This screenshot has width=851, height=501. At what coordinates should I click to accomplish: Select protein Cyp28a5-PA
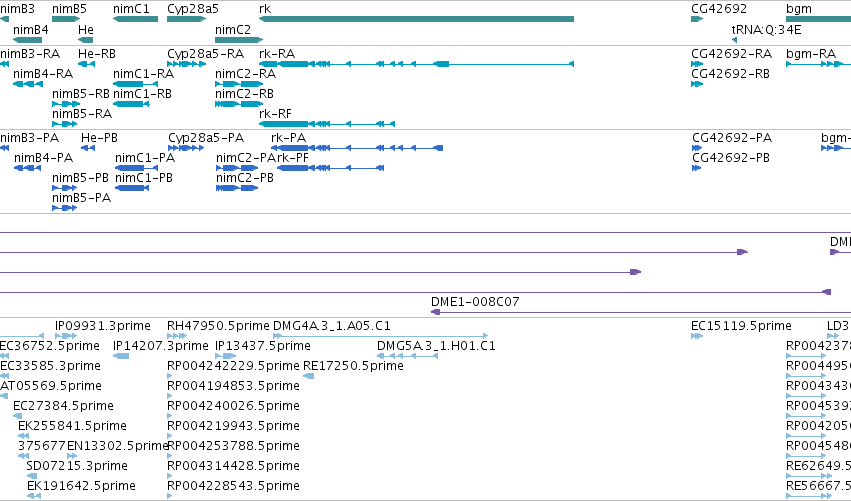[x=206, y=138]
